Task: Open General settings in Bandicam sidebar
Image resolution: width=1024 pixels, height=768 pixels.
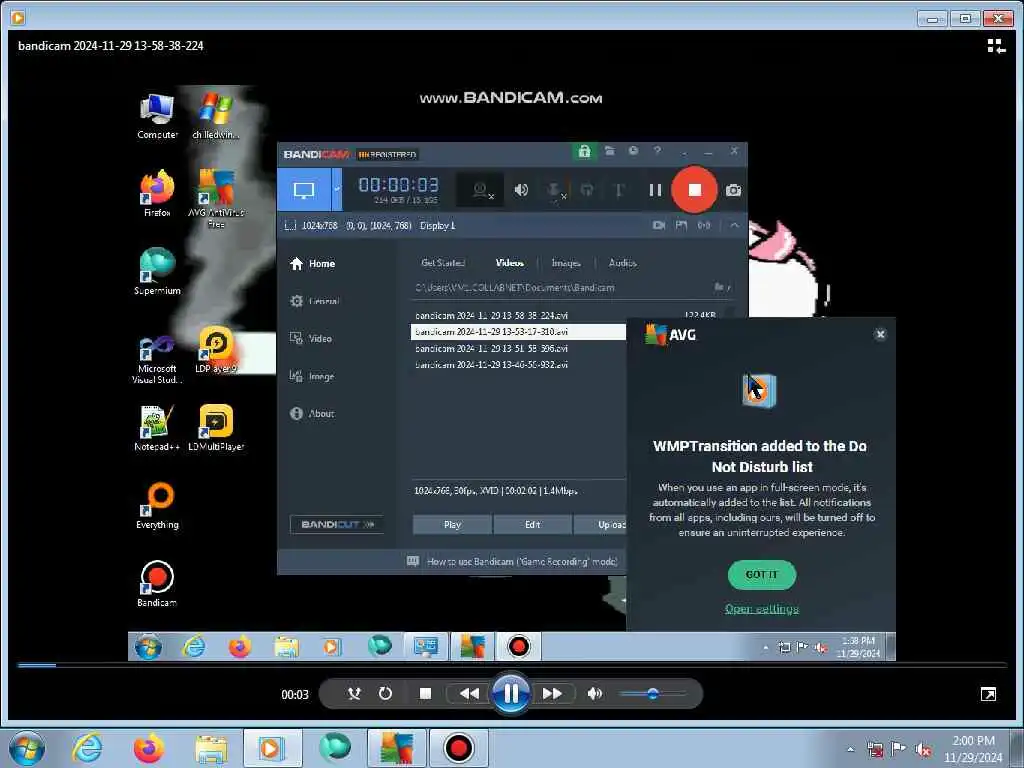Action: (315, 301)
